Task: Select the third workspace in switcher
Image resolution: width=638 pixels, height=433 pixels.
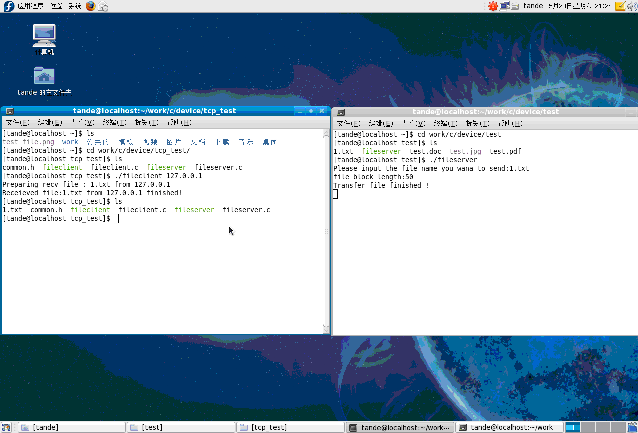Action: [x=602, y=427]
